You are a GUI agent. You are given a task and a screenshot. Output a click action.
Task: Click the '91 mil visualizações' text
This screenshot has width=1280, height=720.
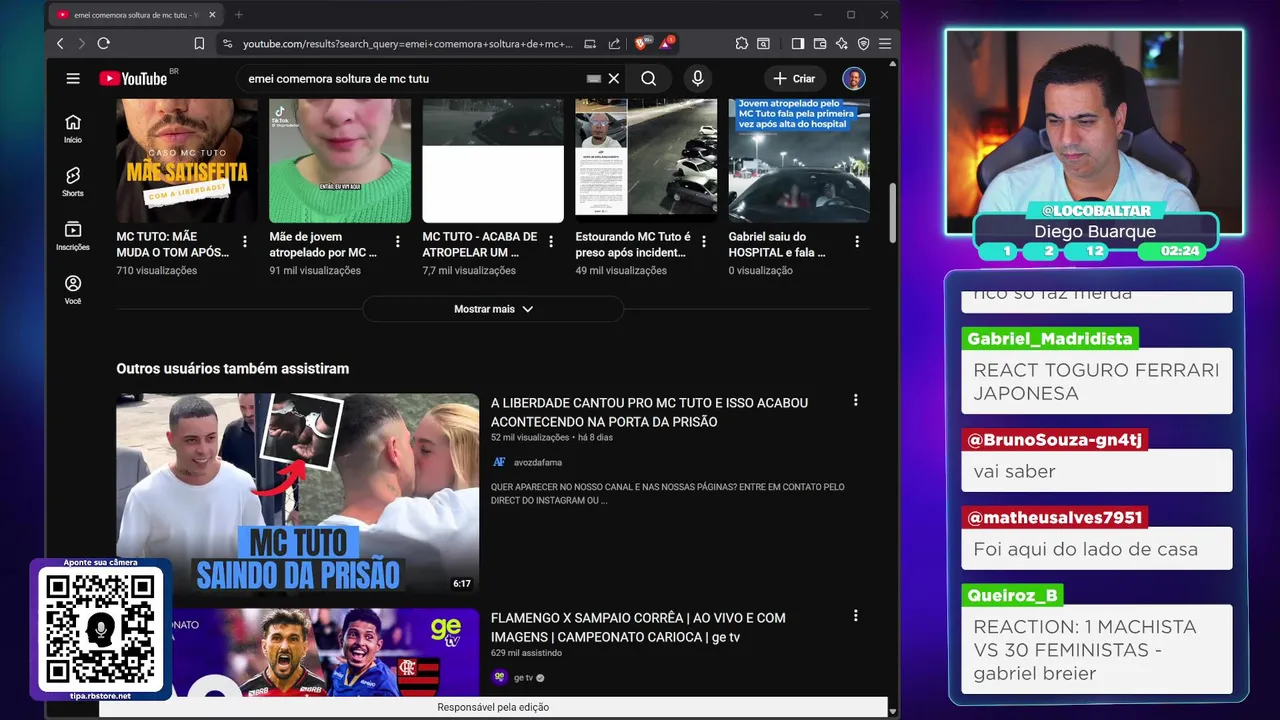[x=316, y=271]
